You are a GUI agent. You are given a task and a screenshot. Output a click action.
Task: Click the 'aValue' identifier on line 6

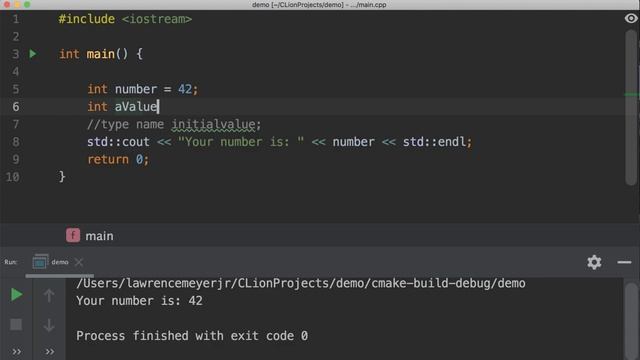[x=136, y=107]
